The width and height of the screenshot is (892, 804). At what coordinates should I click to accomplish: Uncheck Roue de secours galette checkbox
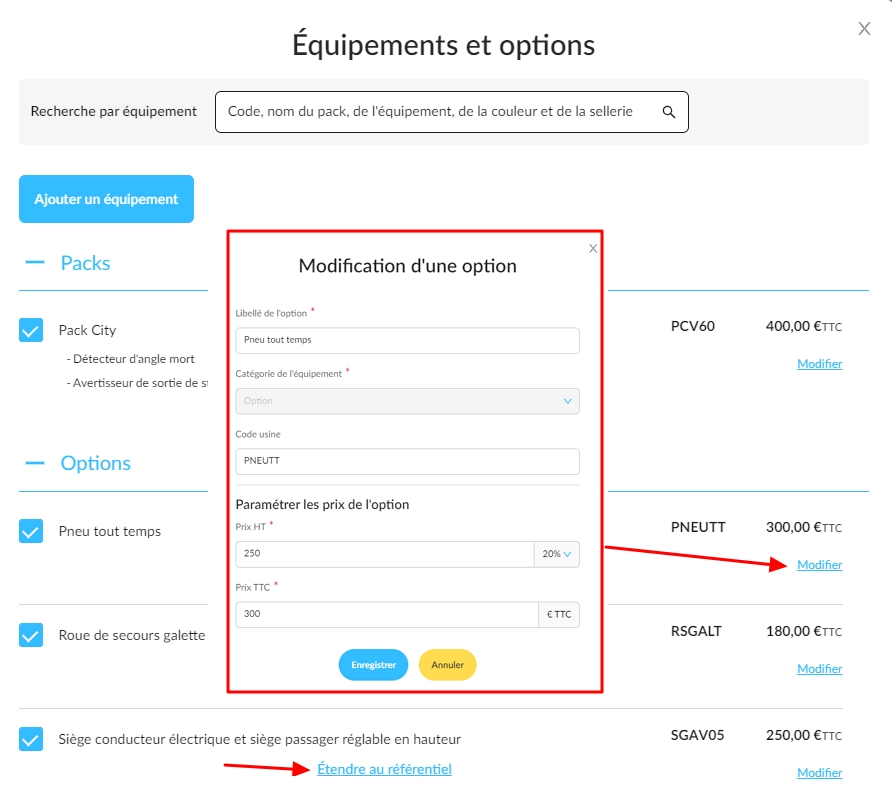tap(31, 635)
